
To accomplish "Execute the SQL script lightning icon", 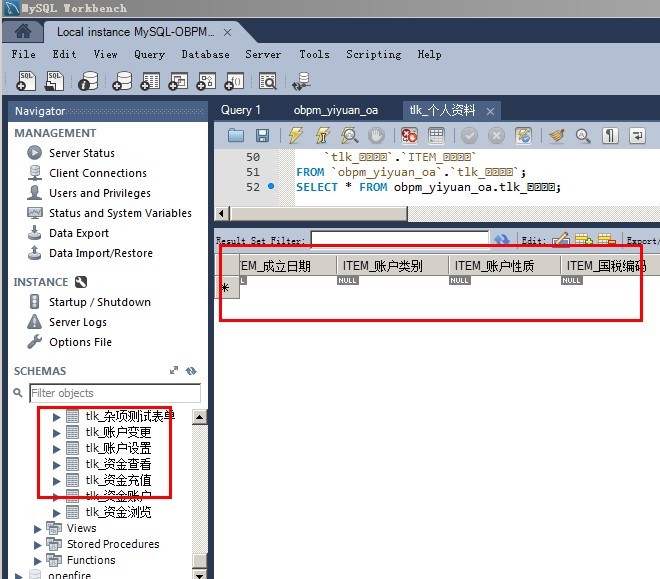I will pos(295,135).
